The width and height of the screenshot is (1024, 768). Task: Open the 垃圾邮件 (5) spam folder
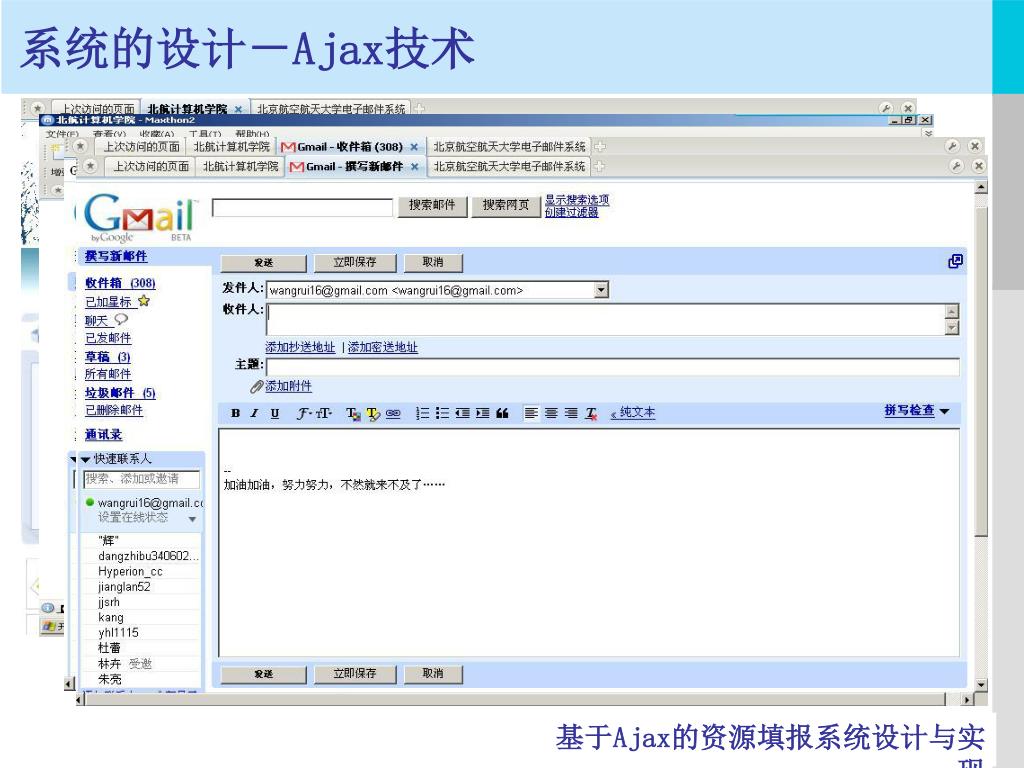120,392
